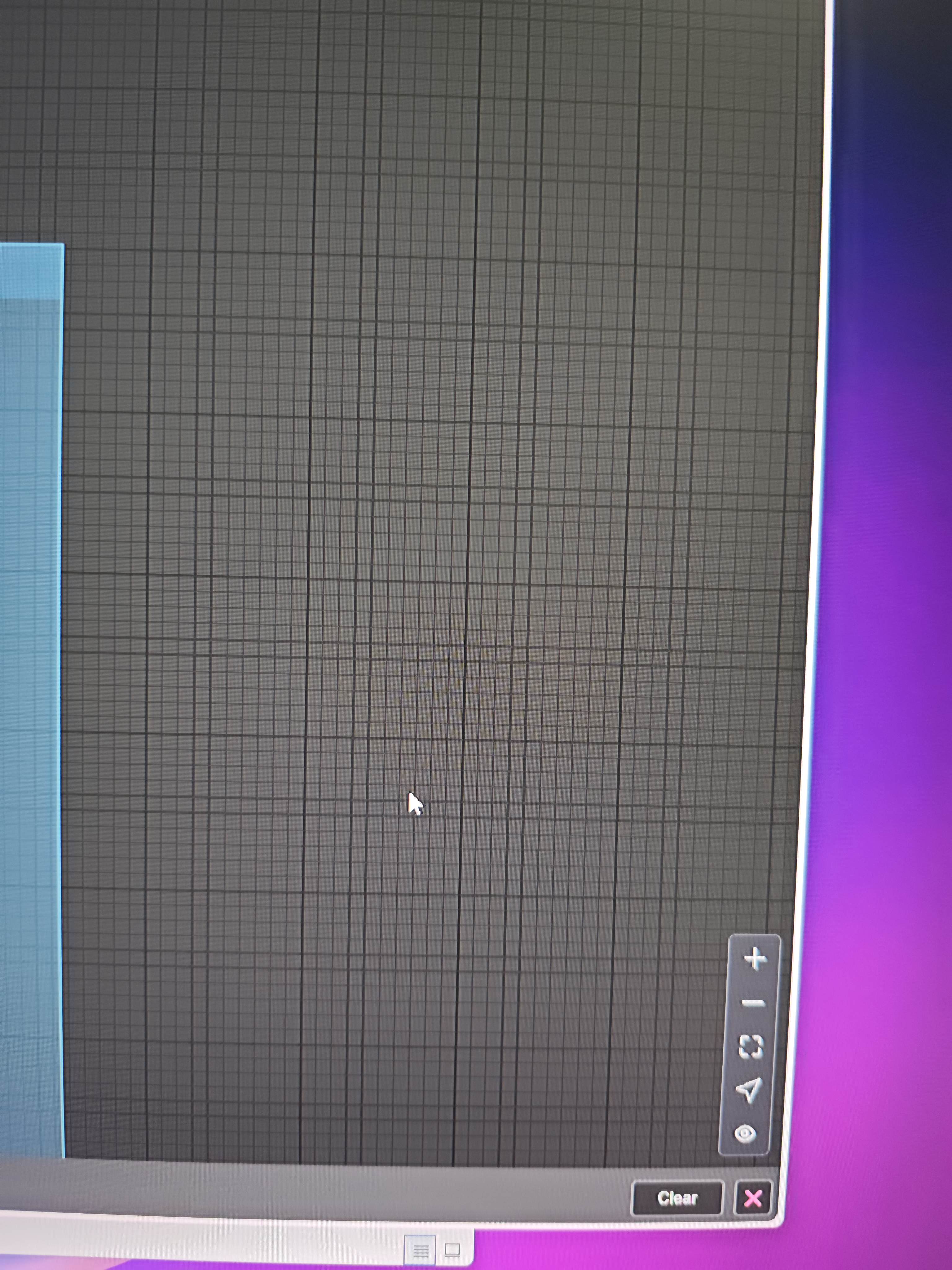Screen dimensions: 952x1270
Task: Switch to large thumbnails view icon
Action: tap(452, 1249)
